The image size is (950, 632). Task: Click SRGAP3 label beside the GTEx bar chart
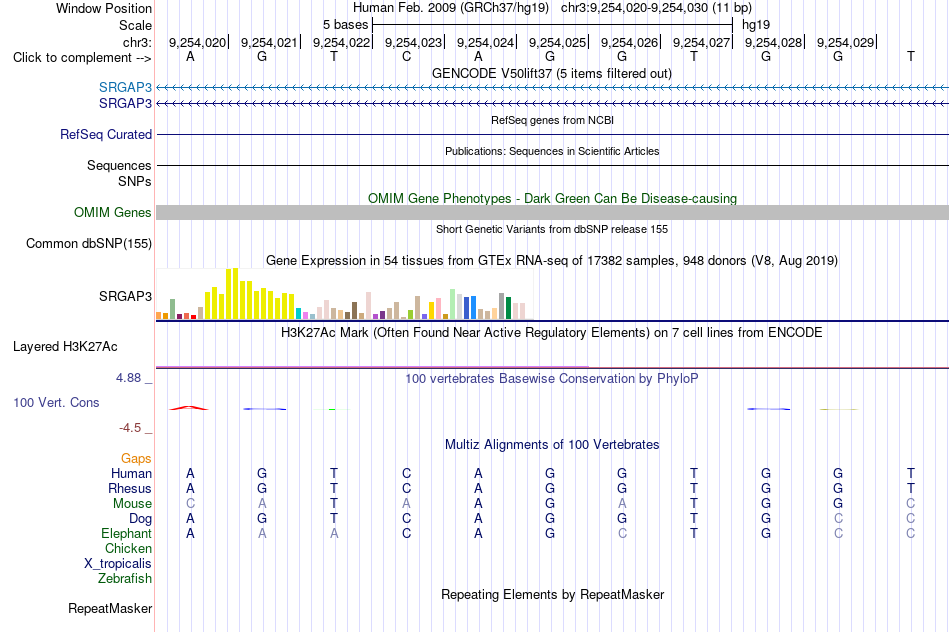(x=125, y=296)
